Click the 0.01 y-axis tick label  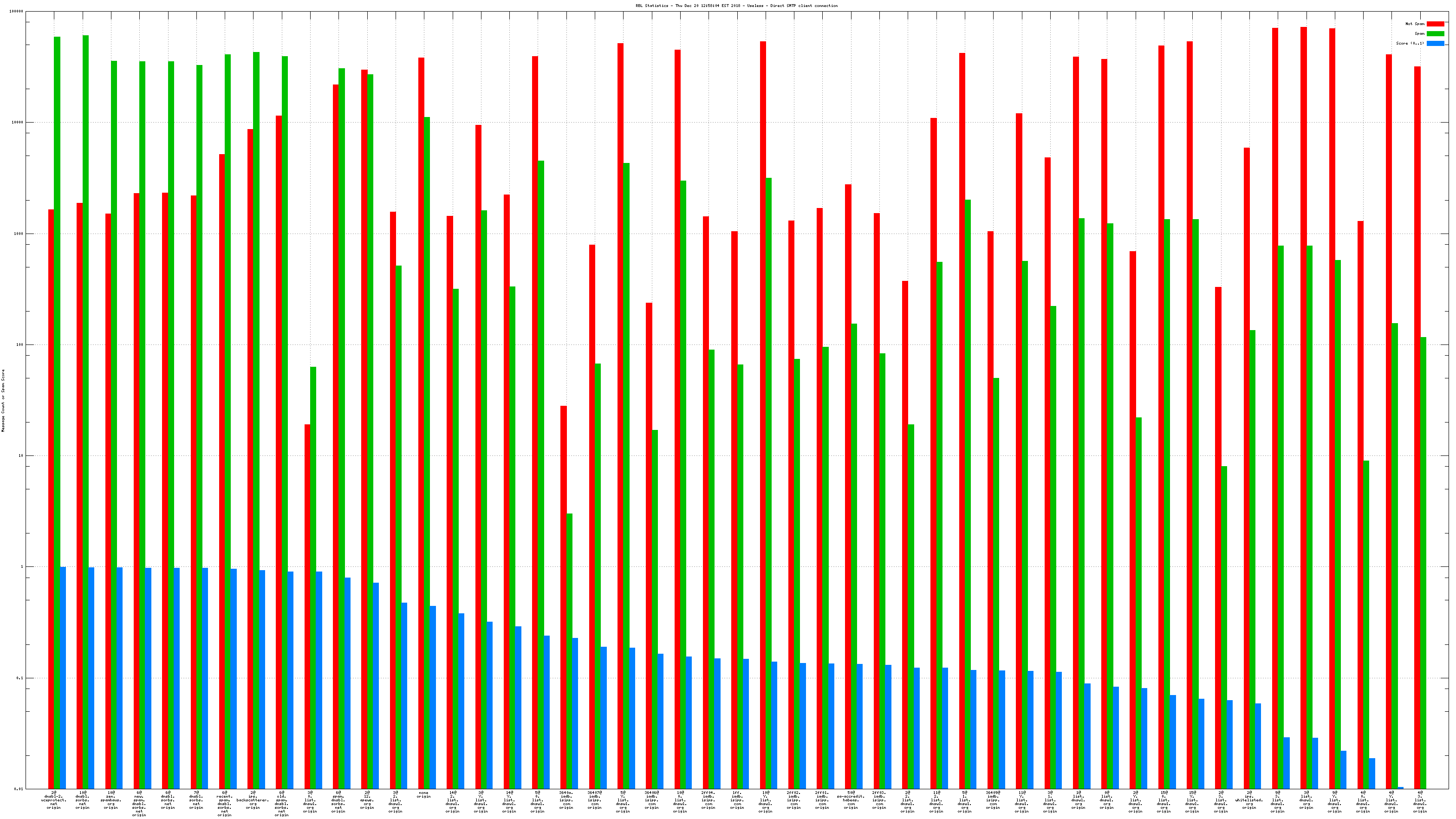click(18, 789)
